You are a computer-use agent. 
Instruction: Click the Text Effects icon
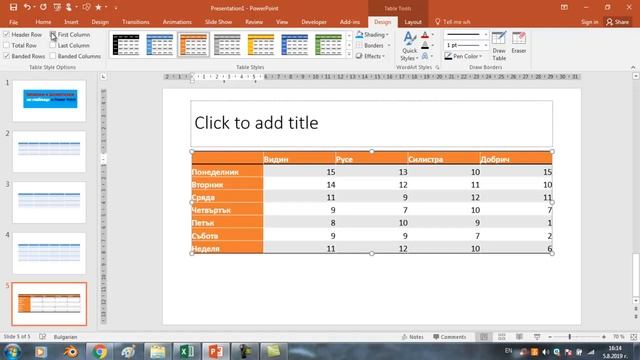(x=425, y=56)
